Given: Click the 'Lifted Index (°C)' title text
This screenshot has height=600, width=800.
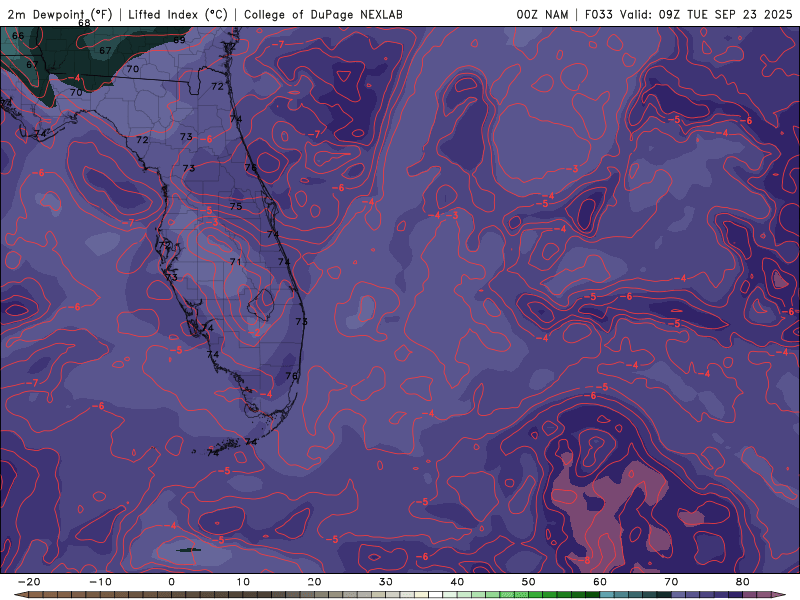Looking at the screenshot, I should (x=178, y=14).
